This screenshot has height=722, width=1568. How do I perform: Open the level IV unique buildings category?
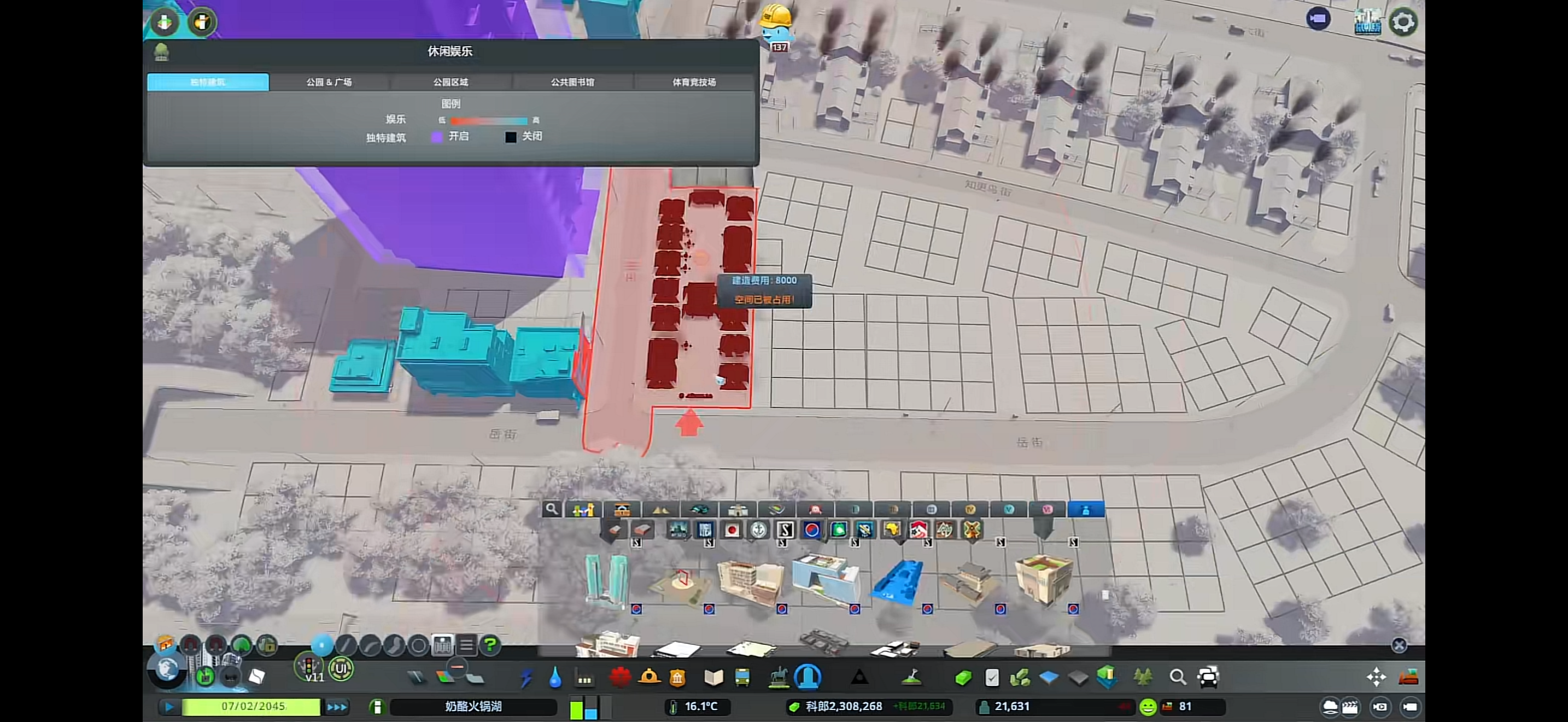pos(970,509)
